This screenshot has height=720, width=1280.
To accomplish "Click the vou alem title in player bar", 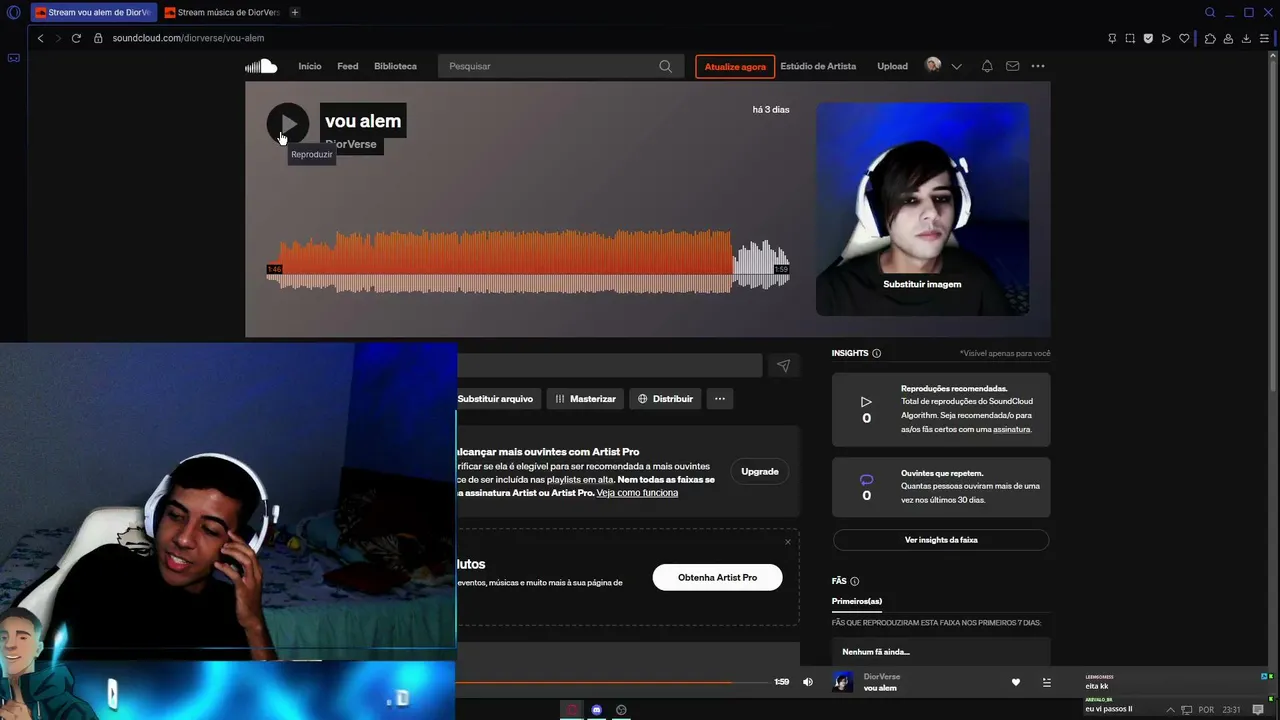I will (880, 688).
